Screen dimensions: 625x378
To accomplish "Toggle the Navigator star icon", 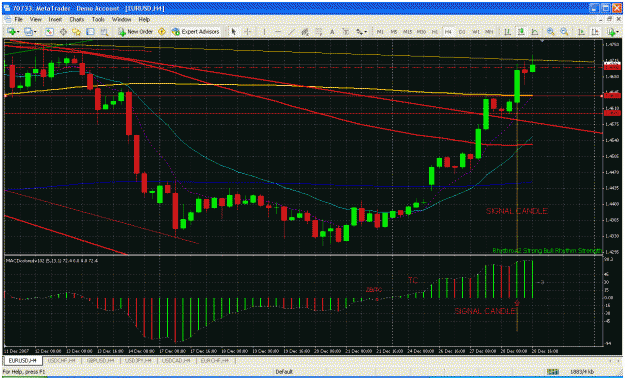I will tap(77, 32).
